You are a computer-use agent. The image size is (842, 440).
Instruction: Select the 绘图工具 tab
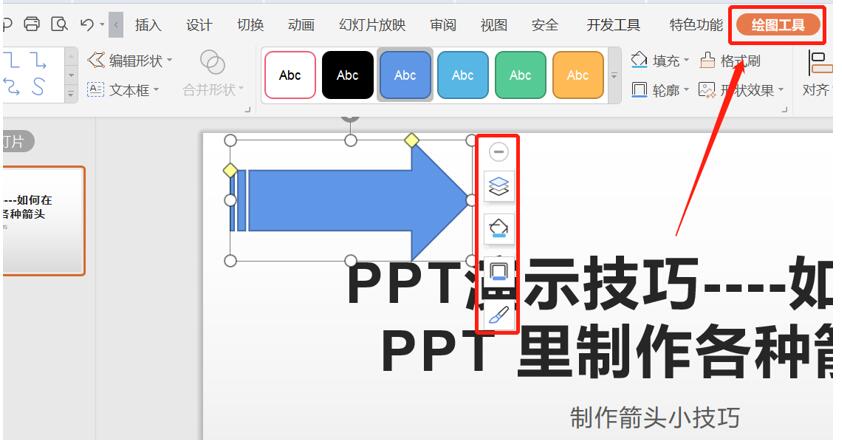click(778, 25)
